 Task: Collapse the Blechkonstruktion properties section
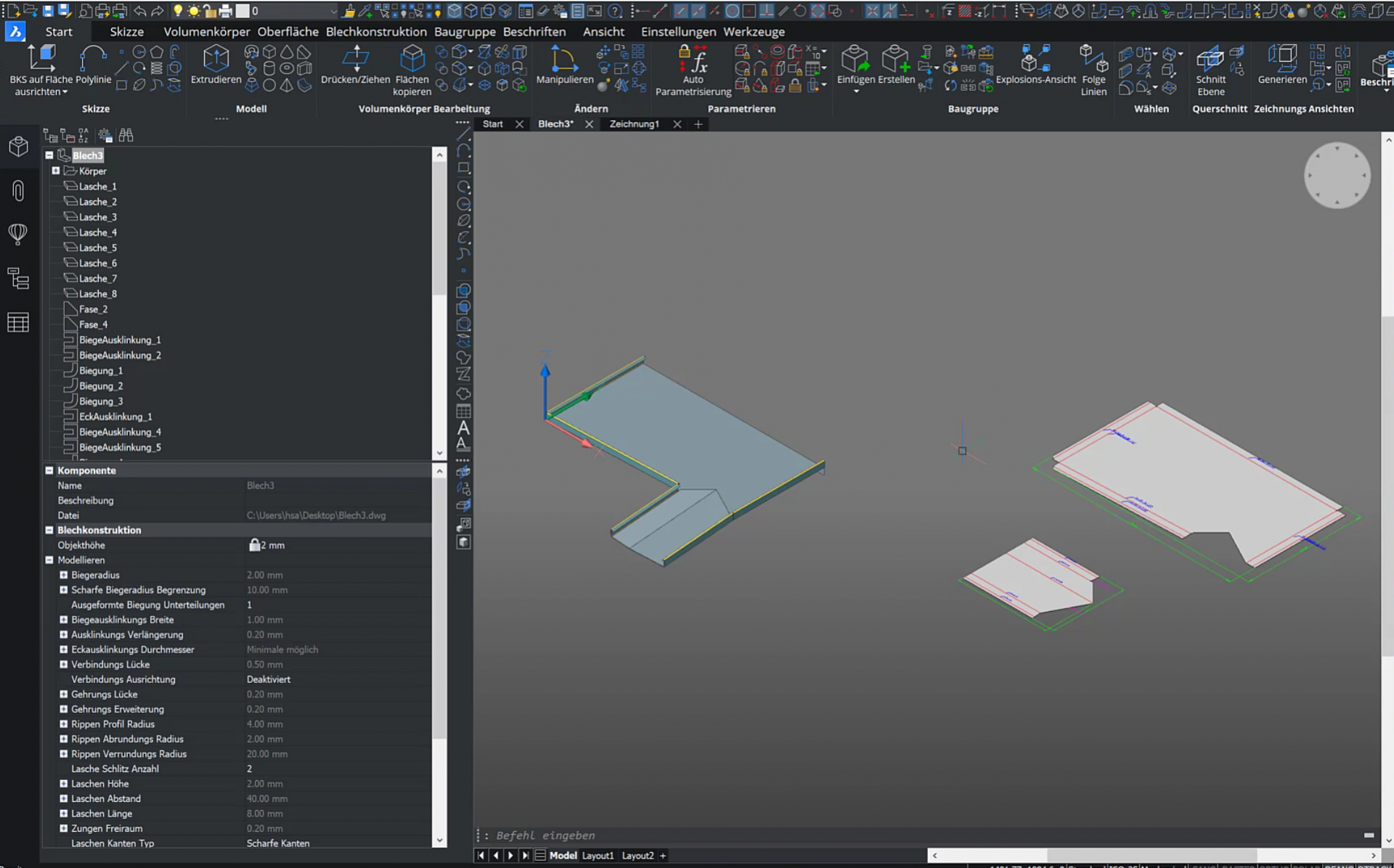point(49,530)
